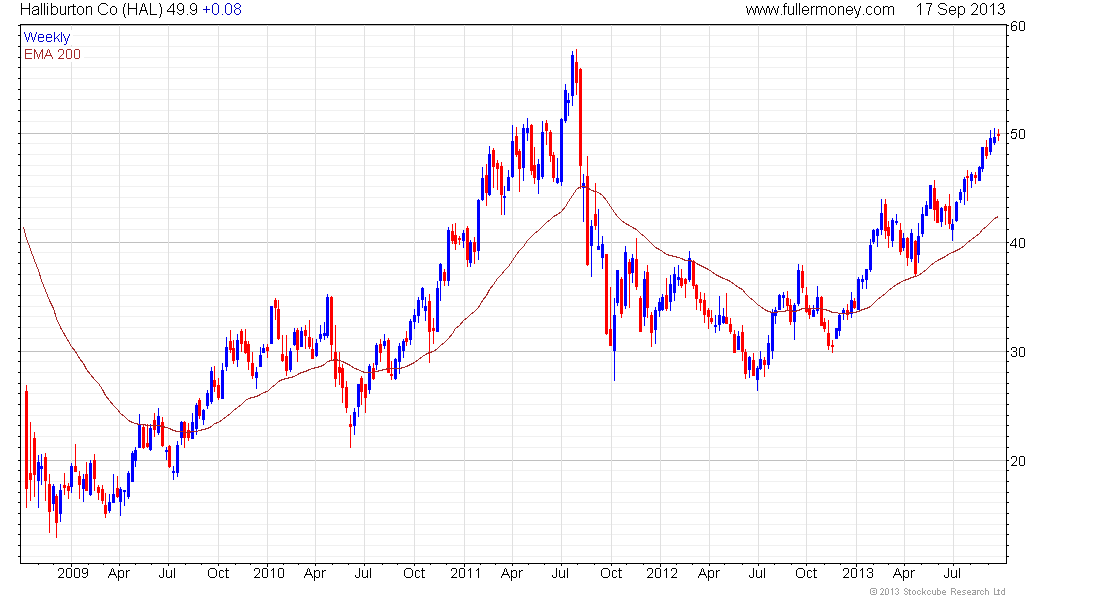Click the price change value +0.08
Screen dimensions: 1100x600
(222, 10)
